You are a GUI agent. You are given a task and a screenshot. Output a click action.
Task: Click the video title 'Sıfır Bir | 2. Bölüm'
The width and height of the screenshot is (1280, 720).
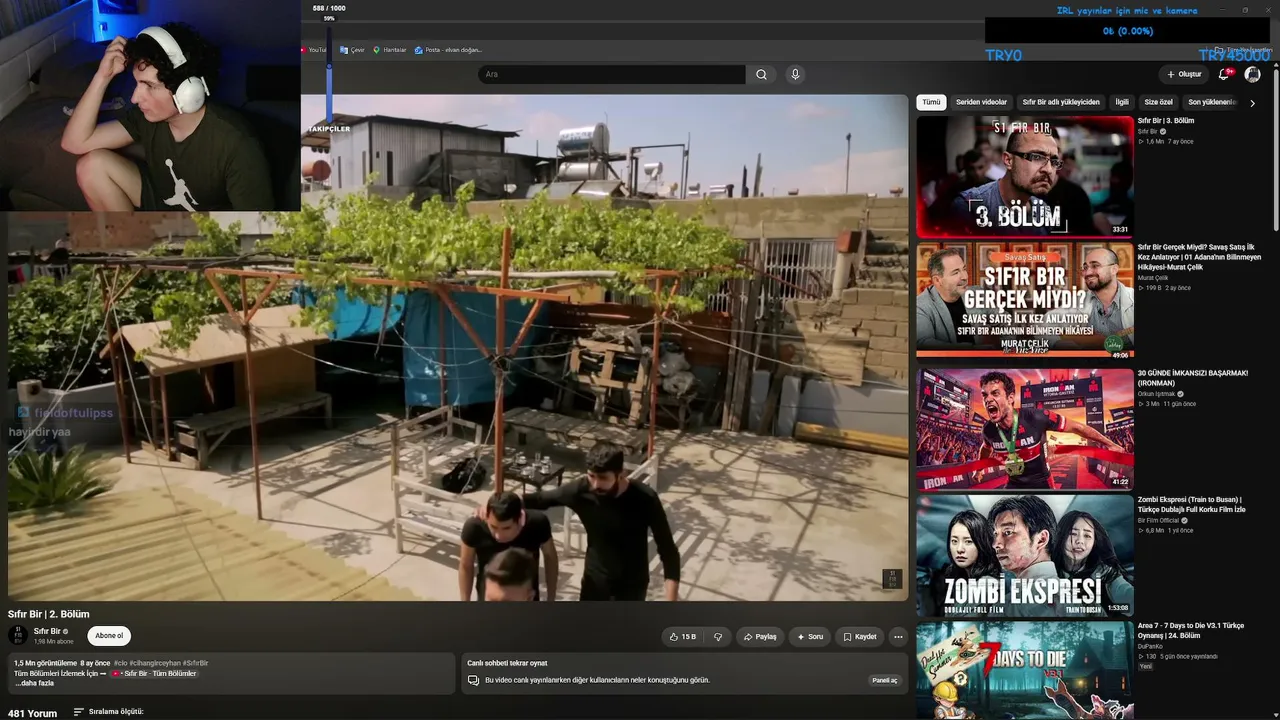(x=49, y=614)
